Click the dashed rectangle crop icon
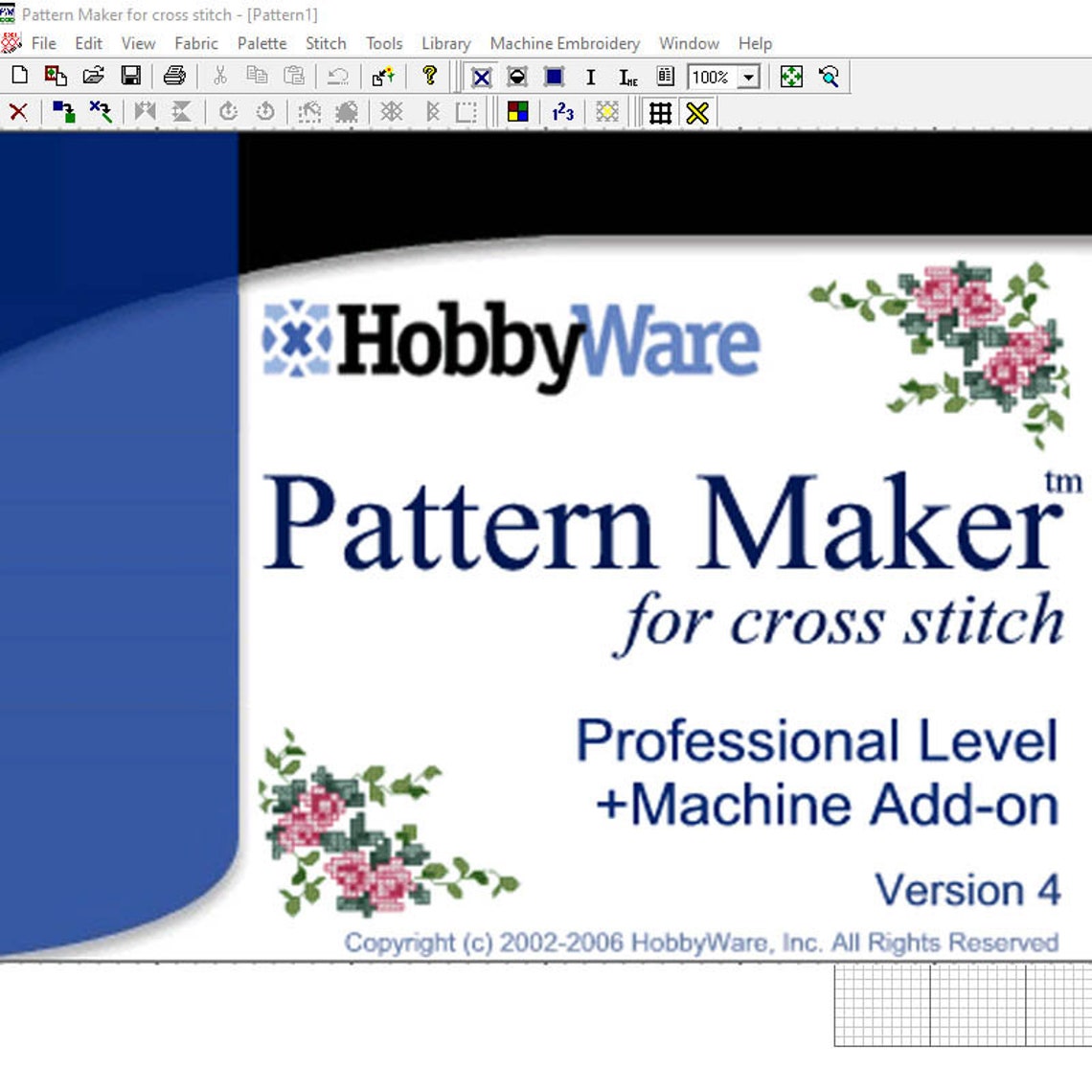1092x1092 pixels. coord(466,112)
